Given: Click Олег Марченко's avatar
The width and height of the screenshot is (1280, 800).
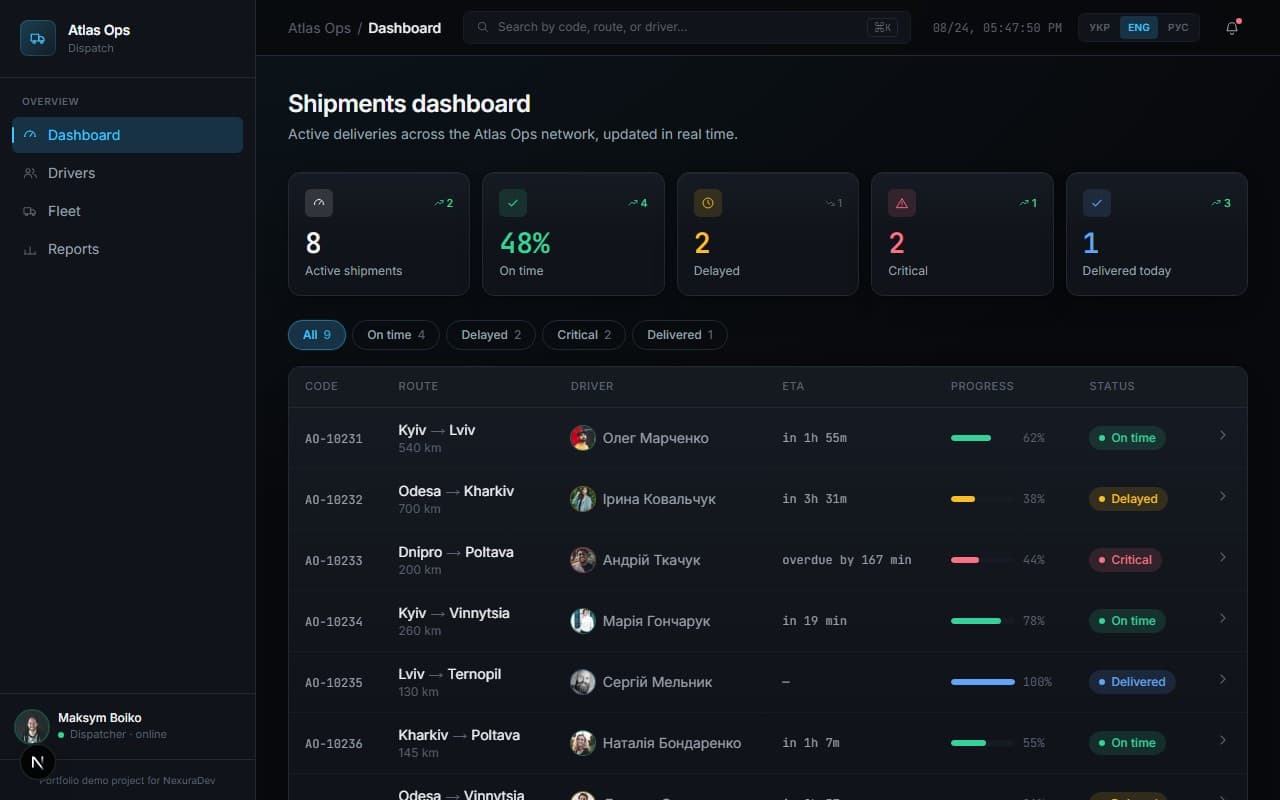Looking at the screenshot, I should (x=583, y=438).
